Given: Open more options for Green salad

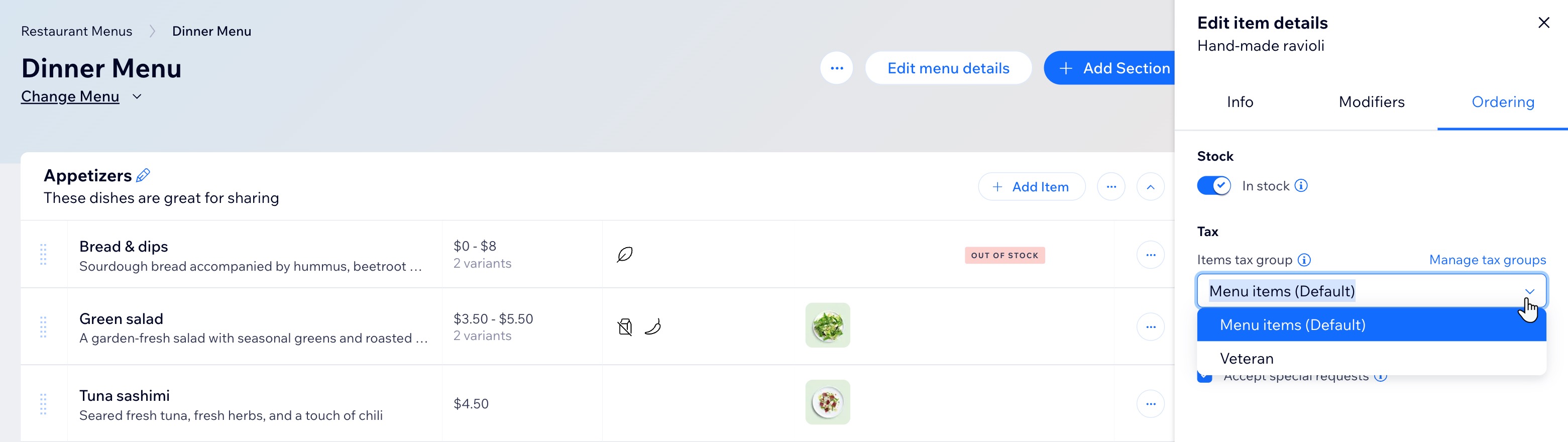Looking at the screenshot, I should [1150, 327].
